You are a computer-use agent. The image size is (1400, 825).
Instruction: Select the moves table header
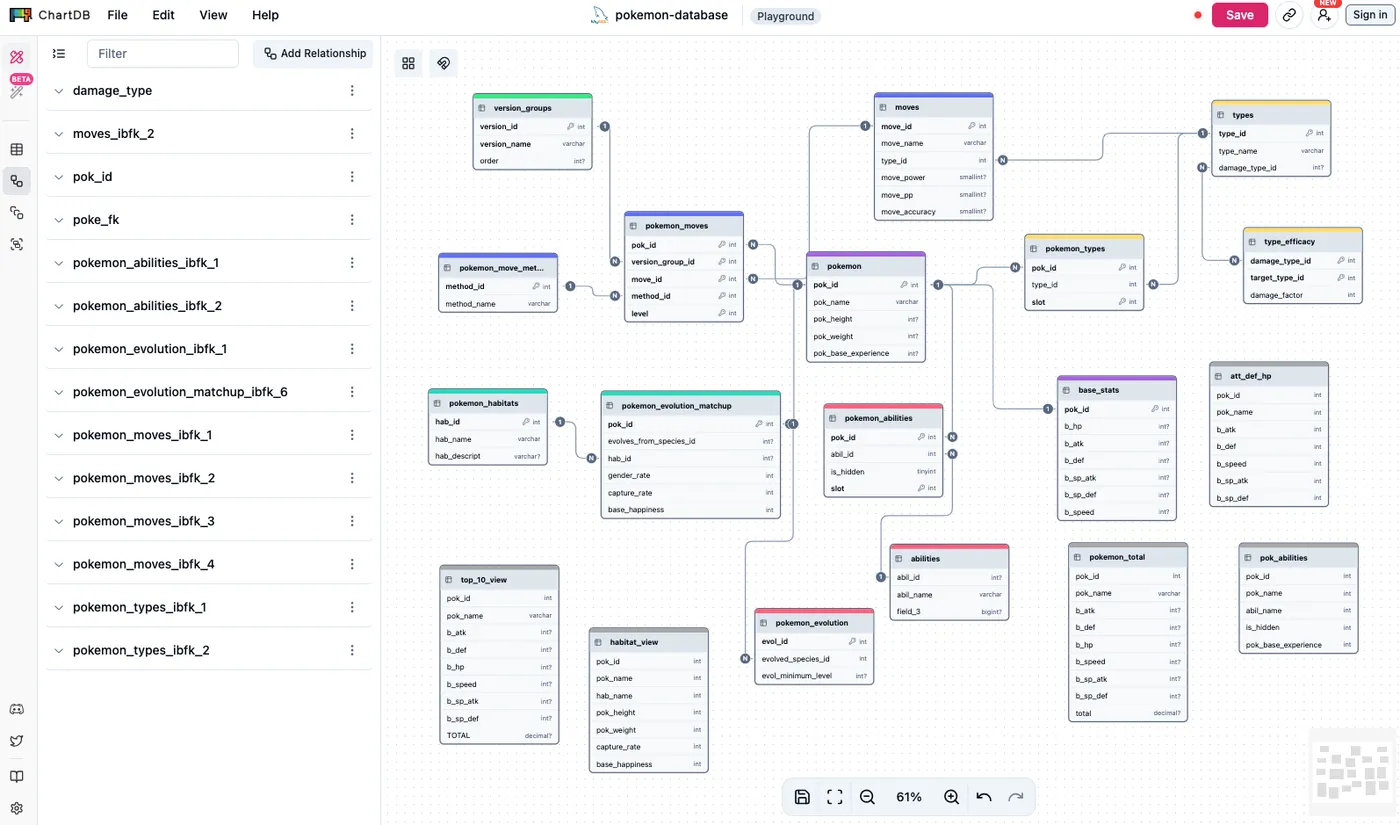tap(933, 107)
